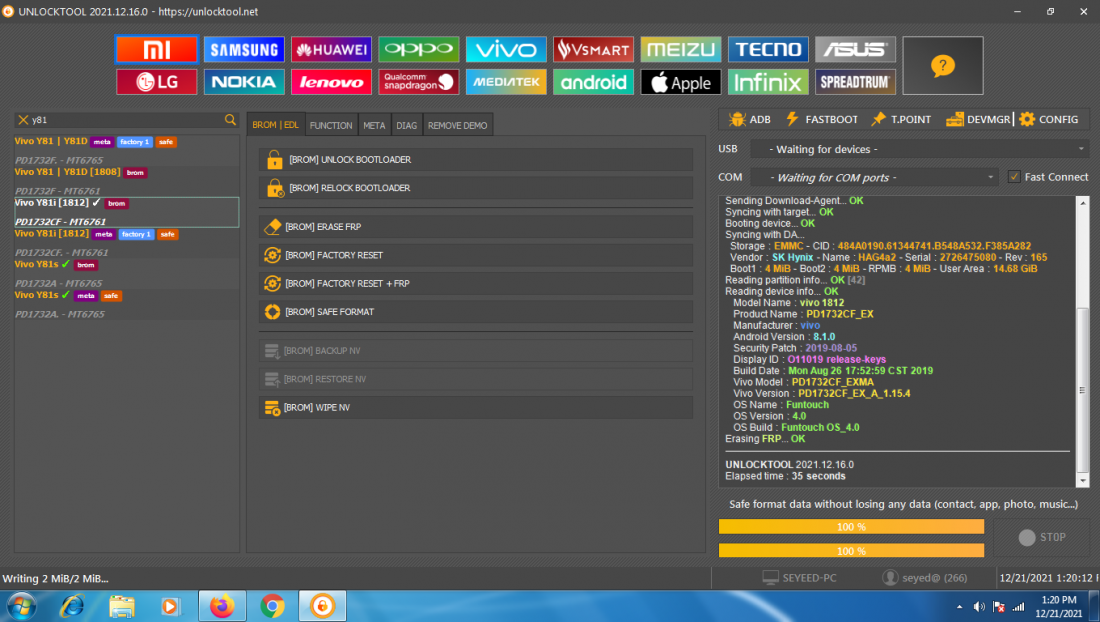Select Vivo Y81 | Y81D meta entry

126,150
